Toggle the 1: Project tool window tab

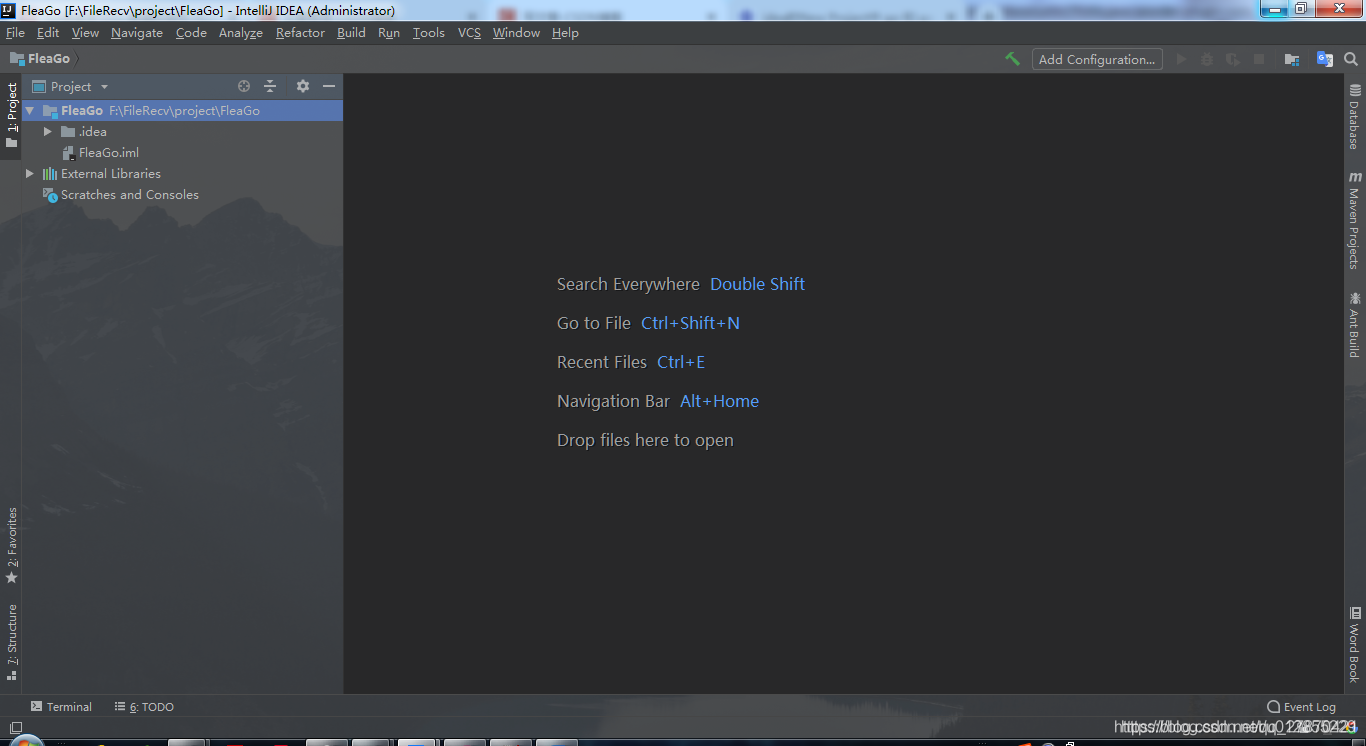coord(11,115)
